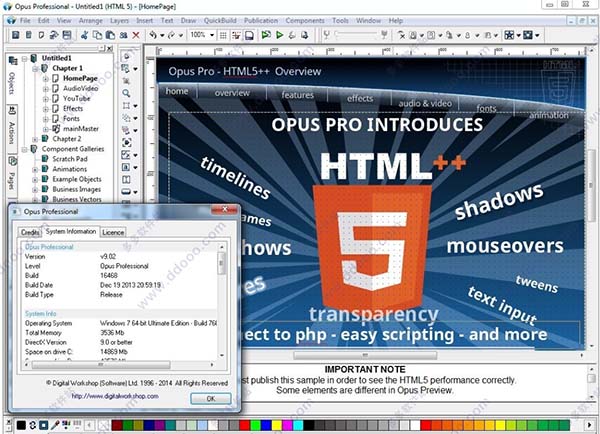600x434 pixels.
Task: Expand the AudioVideo page node
Action: point(46,89)
